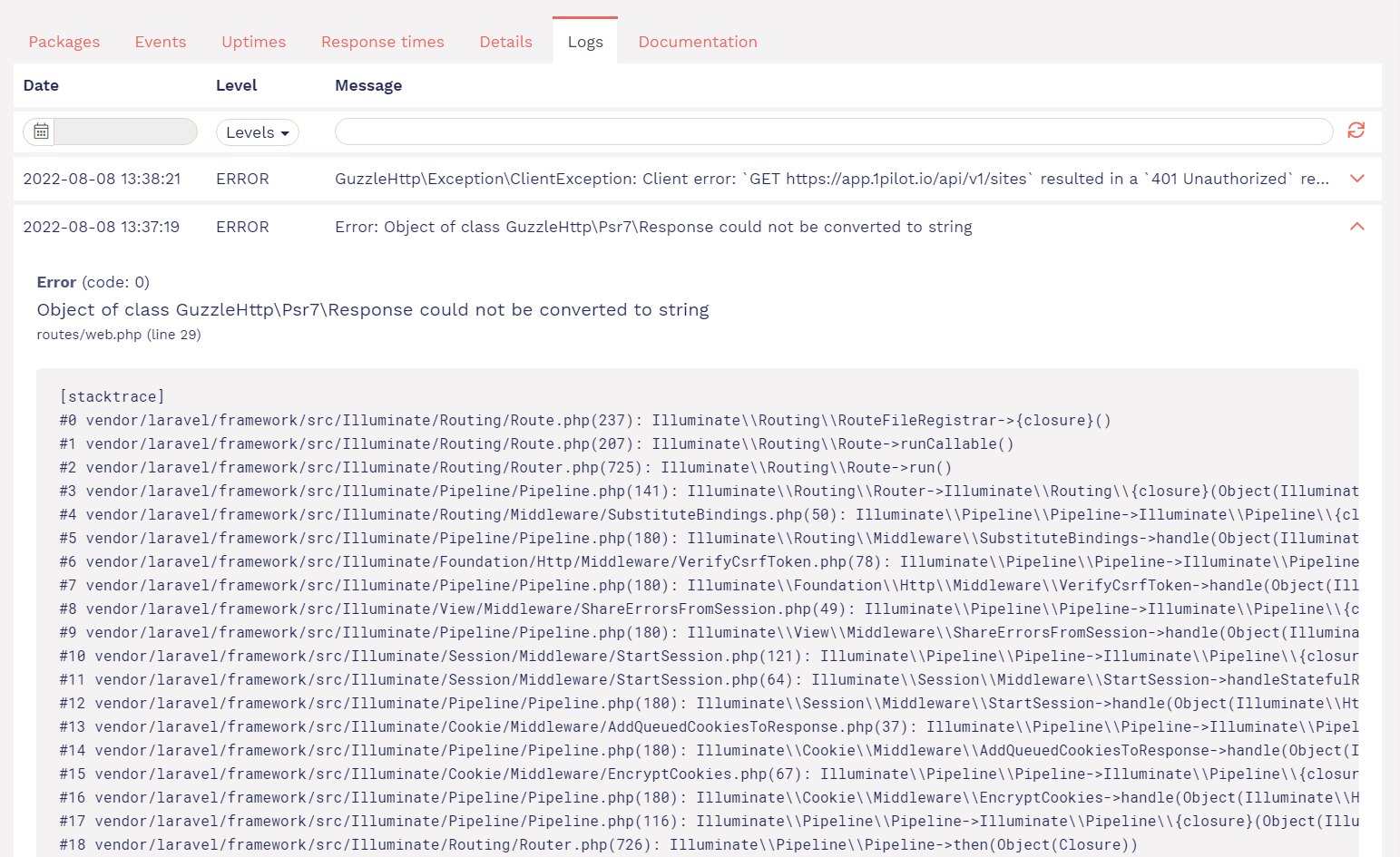Select the Date column header

pos(41,85)
